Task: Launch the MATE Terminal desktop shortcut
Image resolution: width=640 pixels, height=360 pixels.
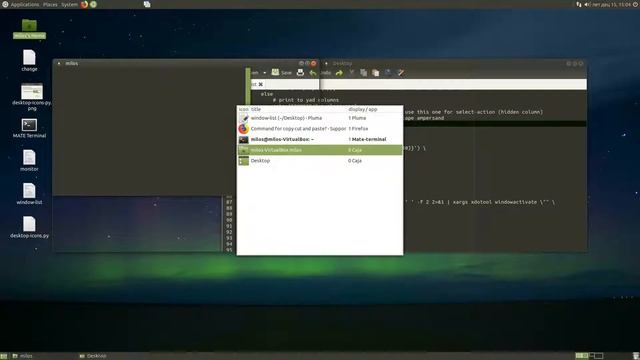Action: point(29,128)
